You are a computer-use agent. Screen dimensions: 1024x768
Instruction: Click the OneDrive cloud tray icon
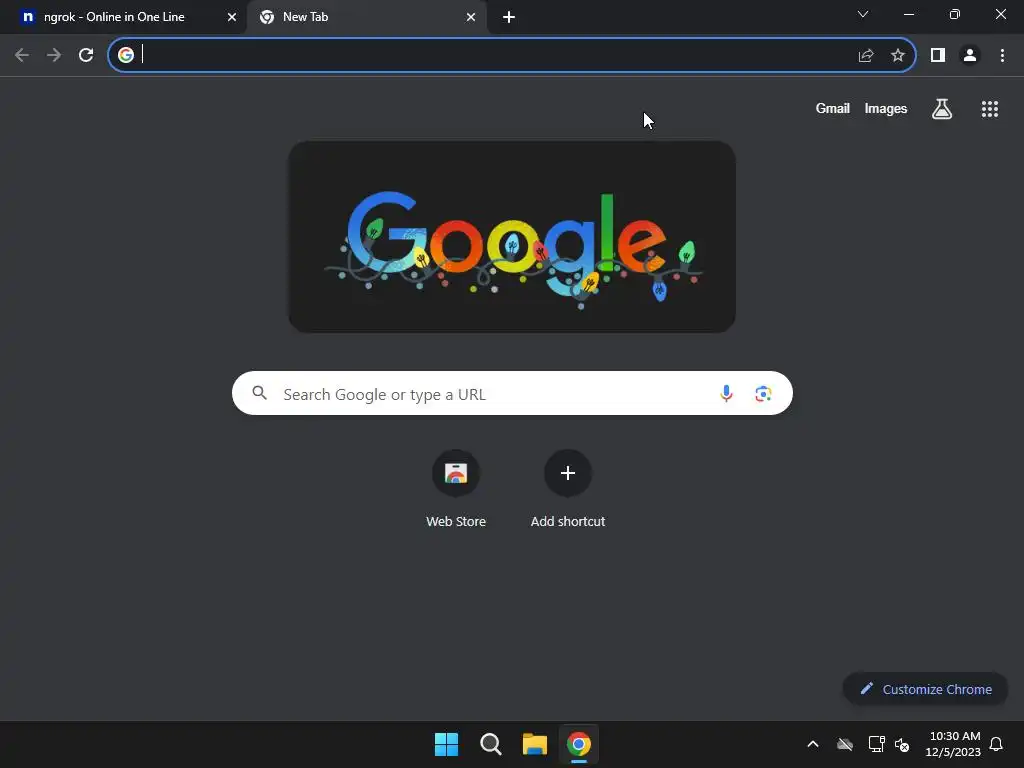click(845, 744)
